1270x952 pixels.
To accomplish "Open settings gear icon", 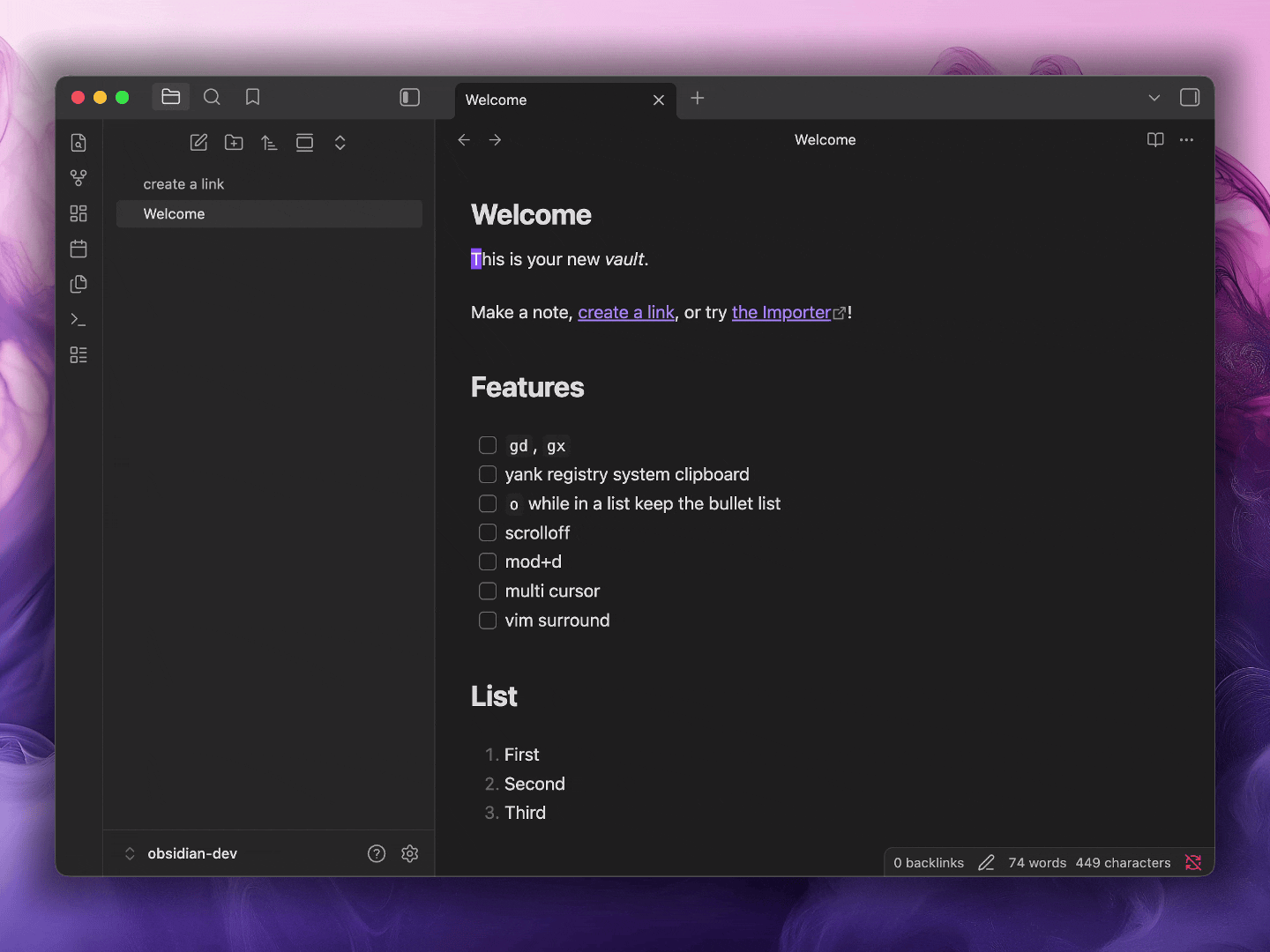I will (x=410, y=853).
